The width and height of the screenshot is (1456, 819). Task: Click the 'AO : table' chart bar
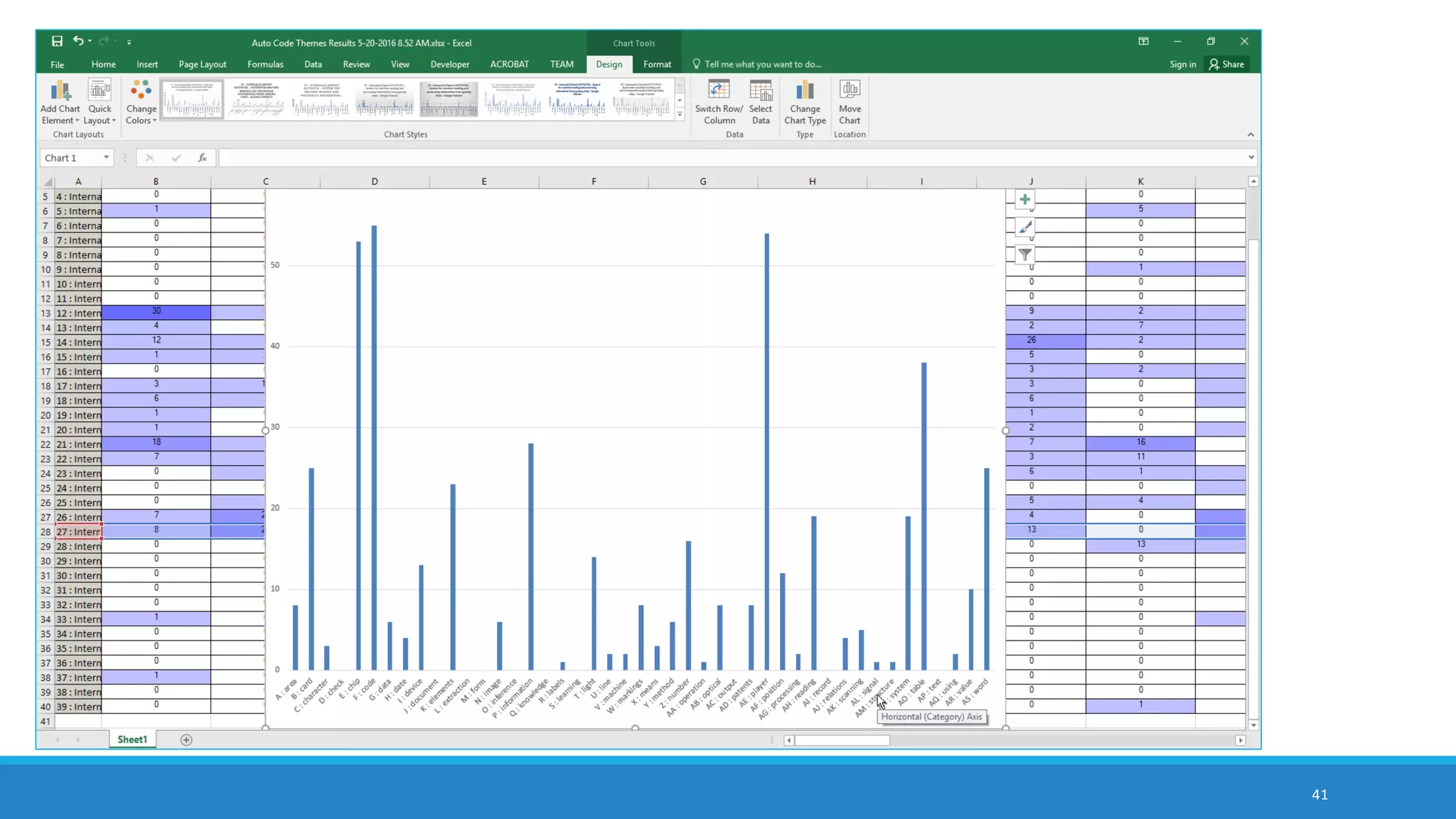(x=924, y=516)
